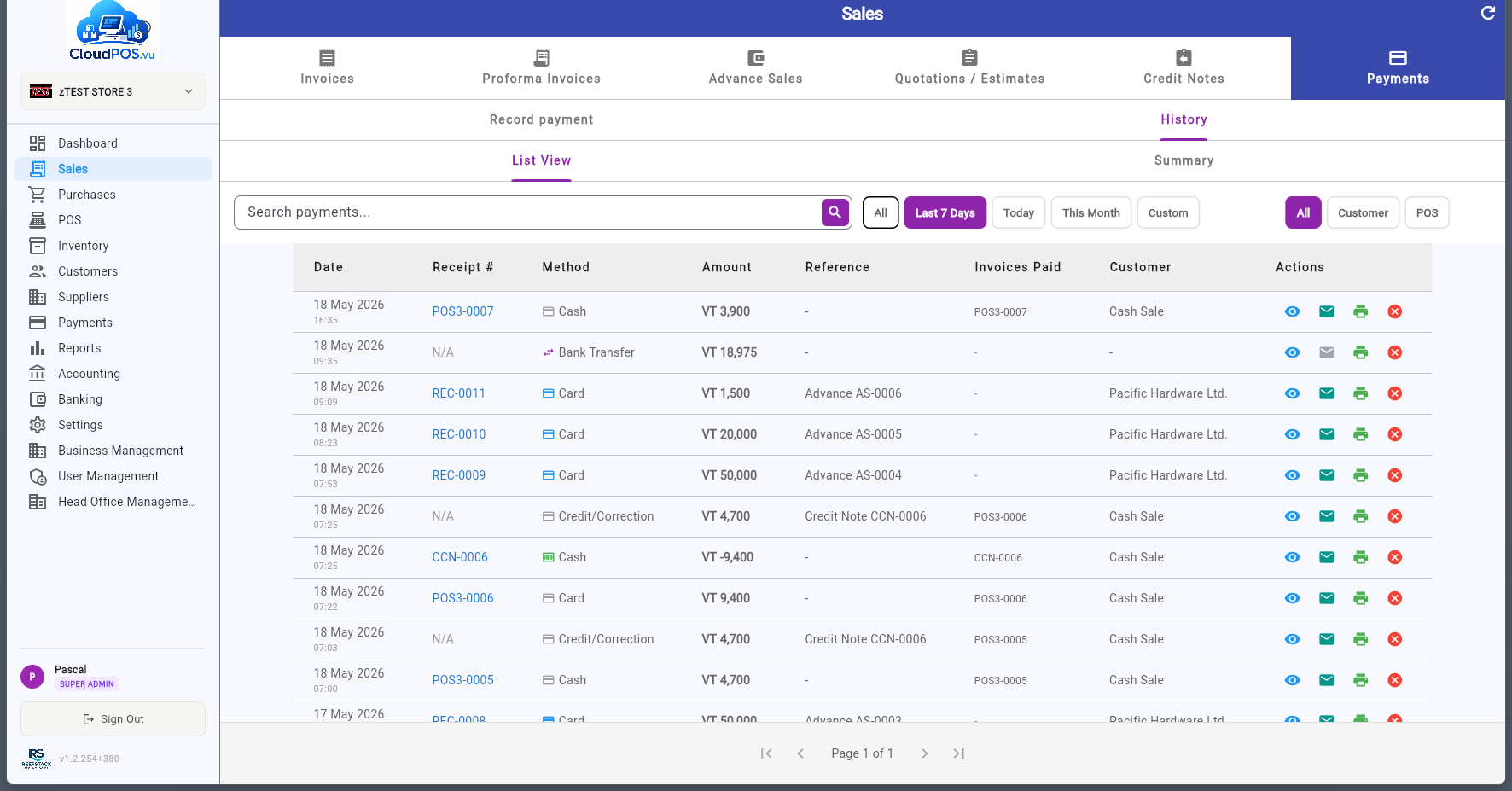Email receipt for POS3-0007 payment
The image size is (1512, 791).
coord(1327,311)
